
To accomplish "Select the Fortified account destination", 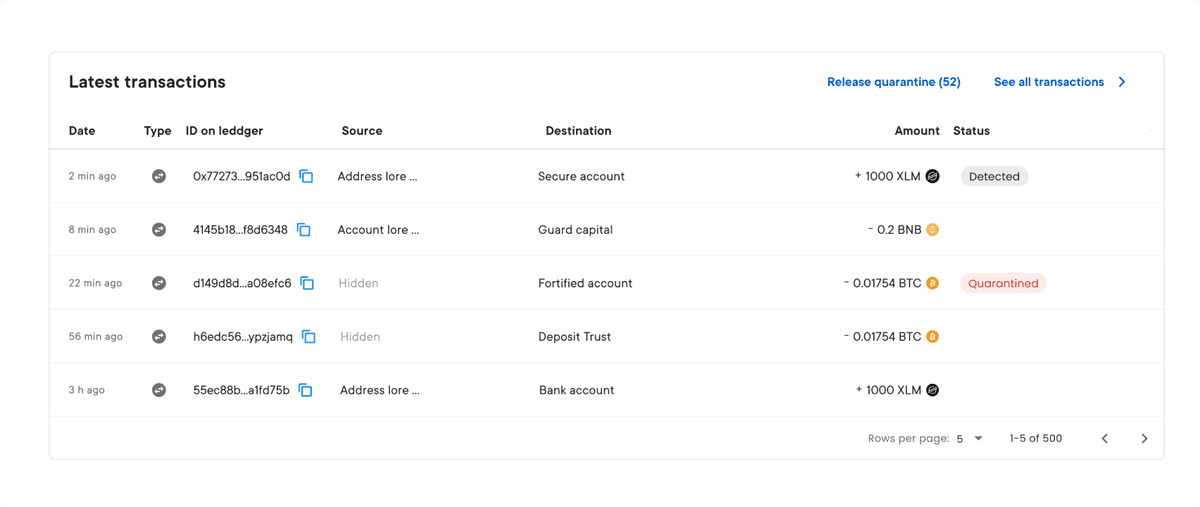I will pos(585,284).
